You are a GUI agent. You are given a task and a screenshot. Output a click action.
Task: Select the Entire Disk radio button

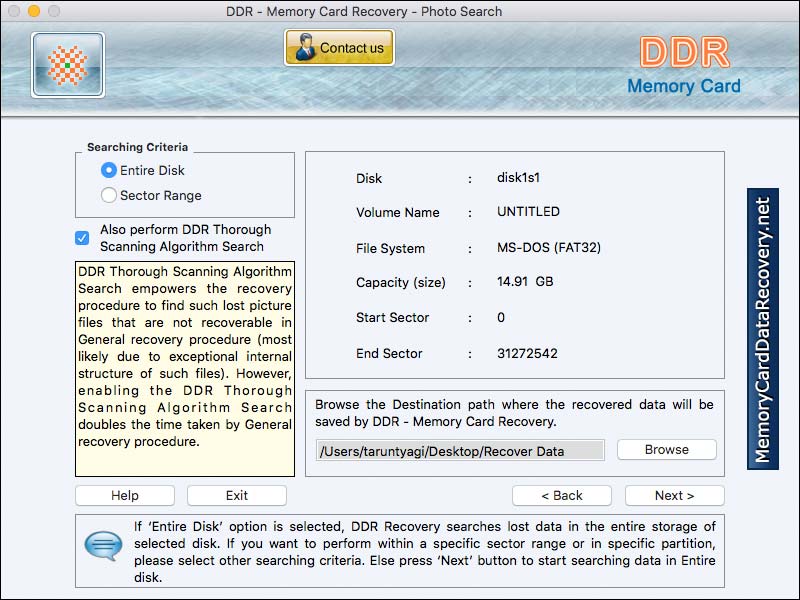[110, 170]
